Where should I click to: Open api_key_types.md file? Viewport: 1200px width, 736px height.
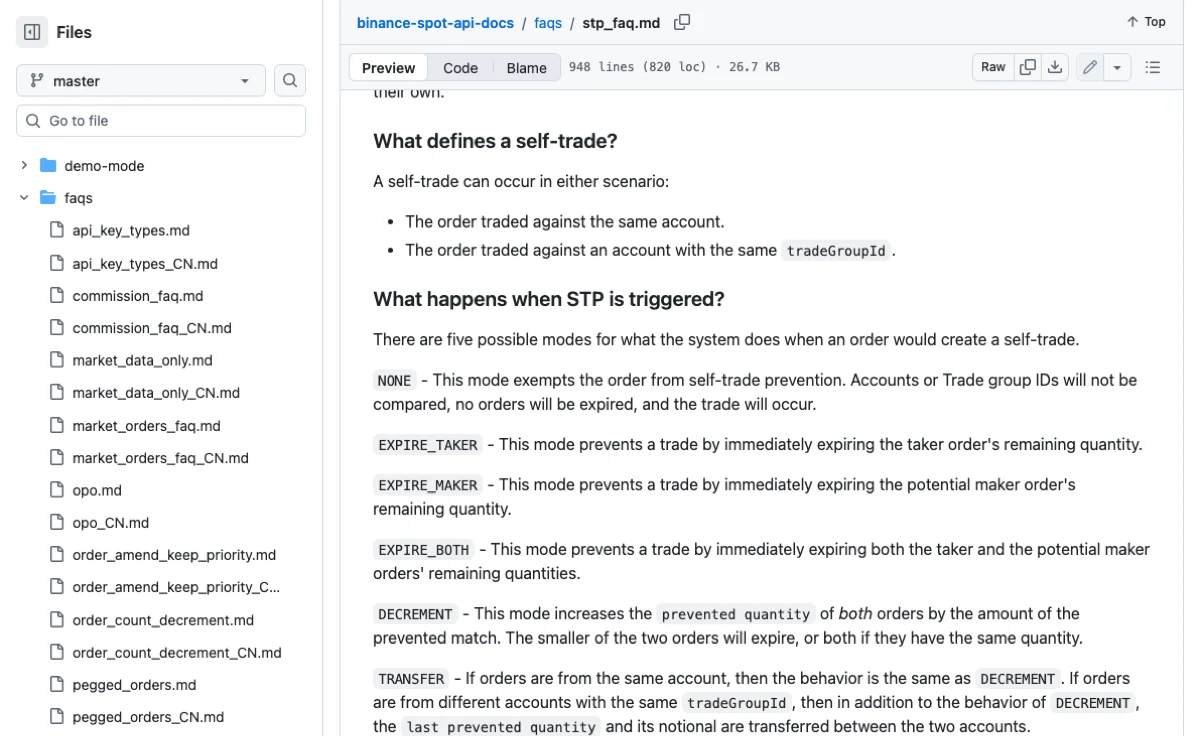(x=131, y=230)
